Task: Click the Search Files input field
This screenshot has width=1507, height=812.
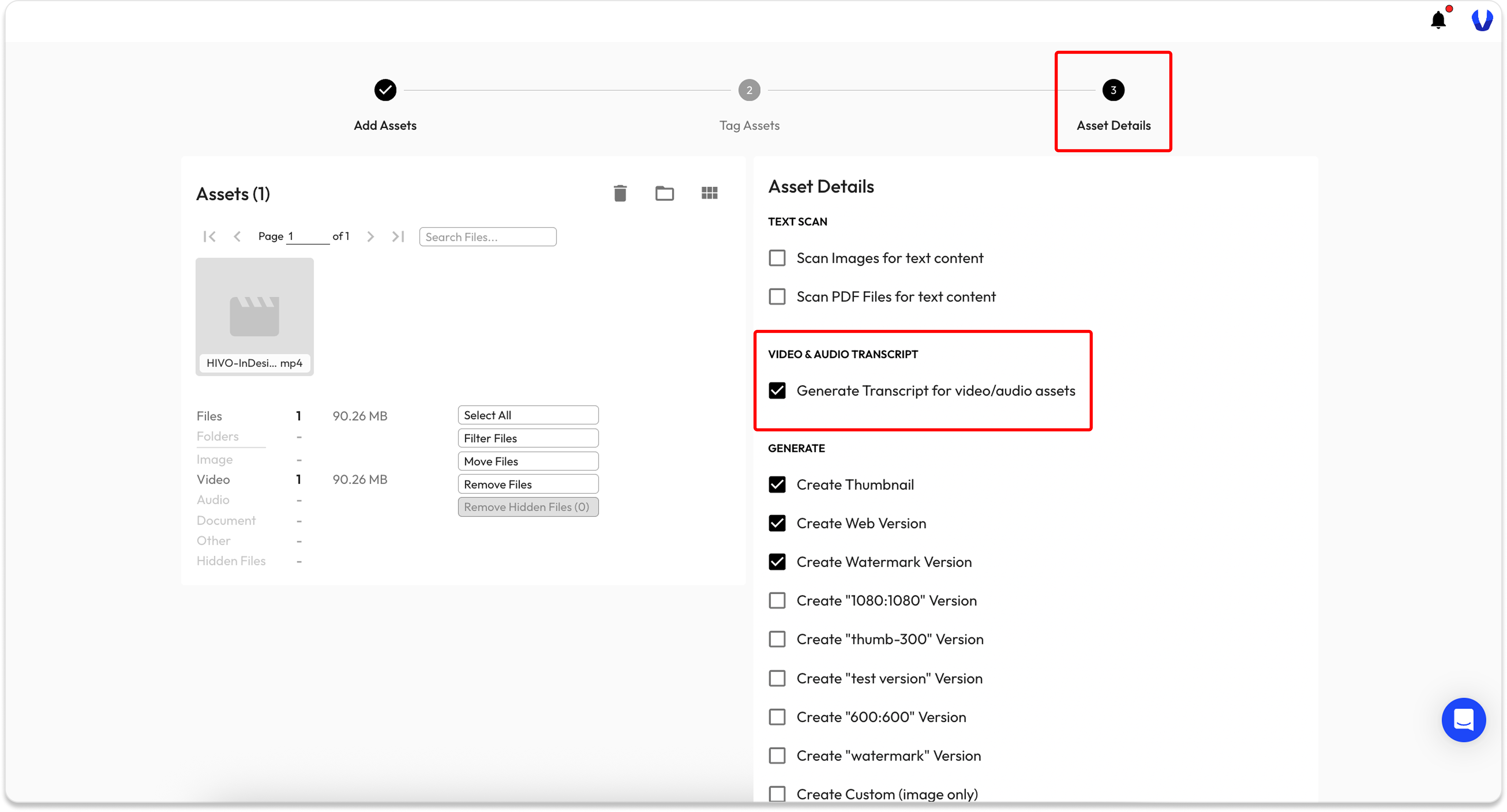Action: coord(487,237)
